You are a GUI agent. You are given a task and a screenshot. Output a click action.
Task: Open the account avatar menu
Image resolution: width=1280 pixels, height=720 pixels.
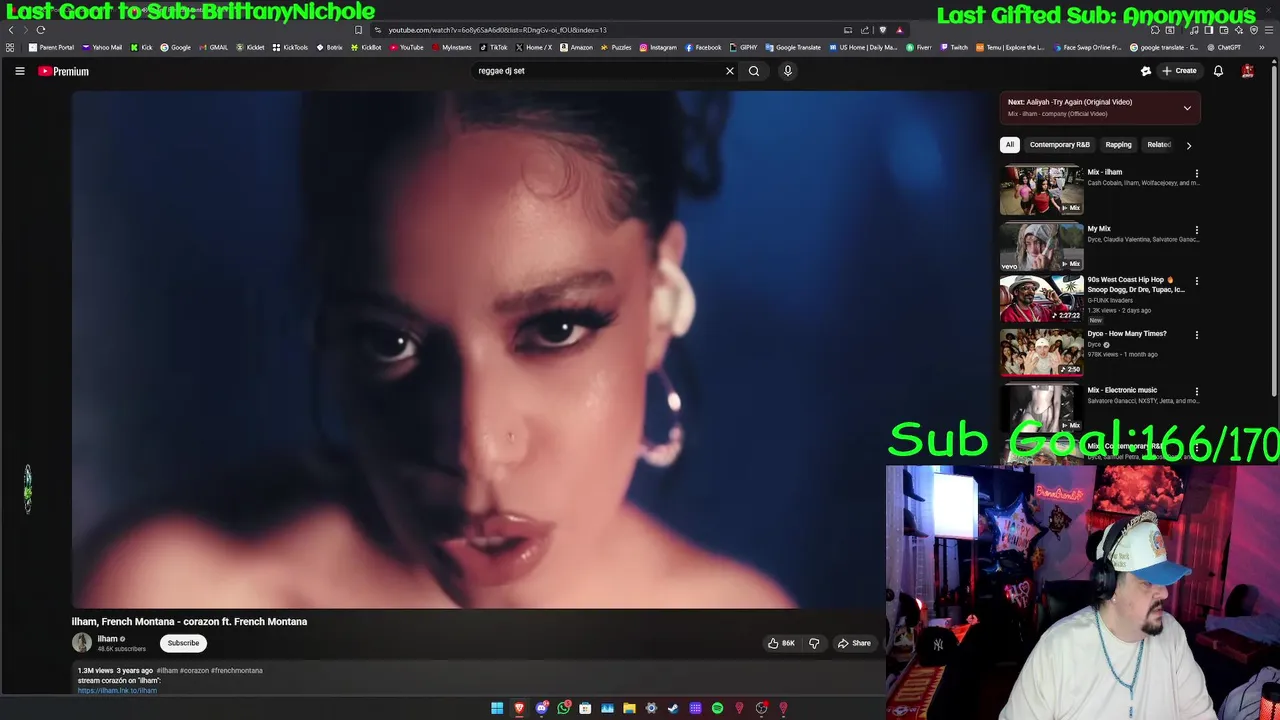[1248, 71]
